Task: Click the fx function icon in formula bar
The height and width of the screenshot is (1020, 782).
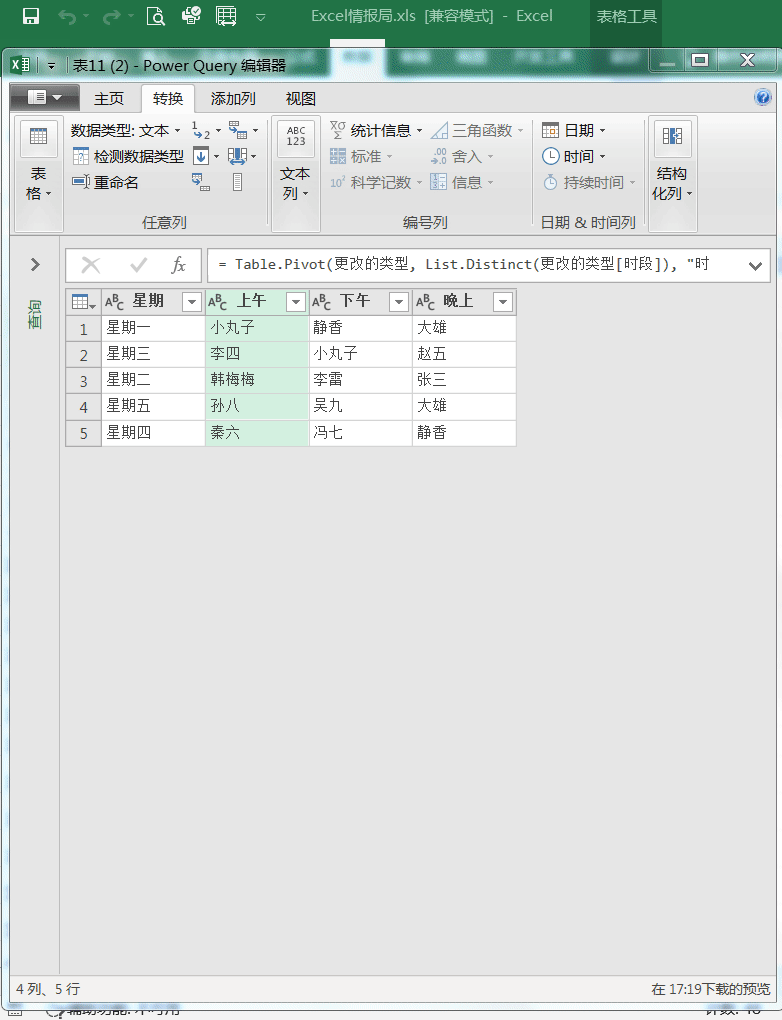Action: coord(178,265)
